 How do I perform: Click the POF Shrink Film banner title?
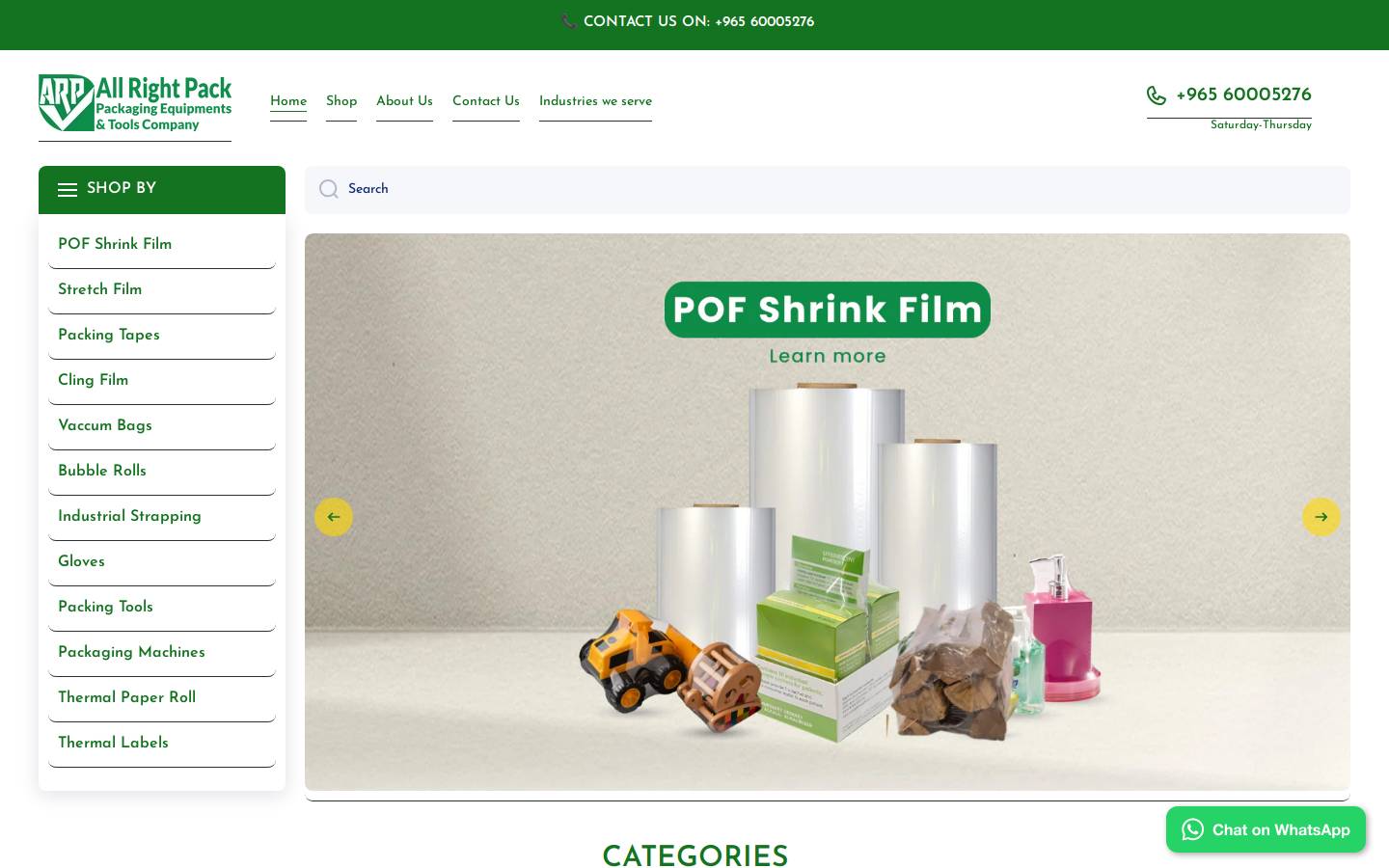[828, 310]
